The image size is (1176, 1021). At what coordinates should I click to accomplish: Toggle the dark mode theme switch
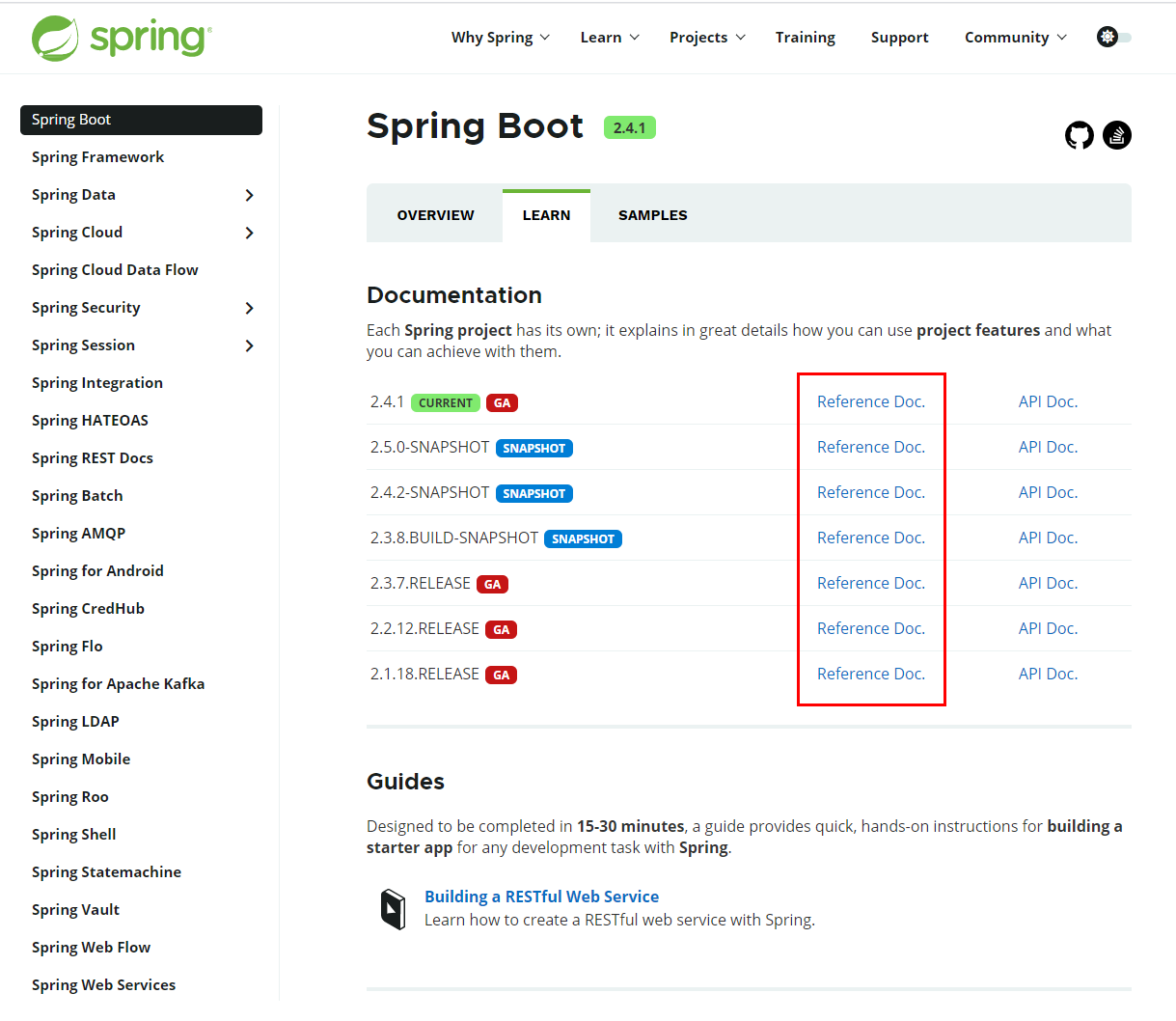tap(1114, 37)
